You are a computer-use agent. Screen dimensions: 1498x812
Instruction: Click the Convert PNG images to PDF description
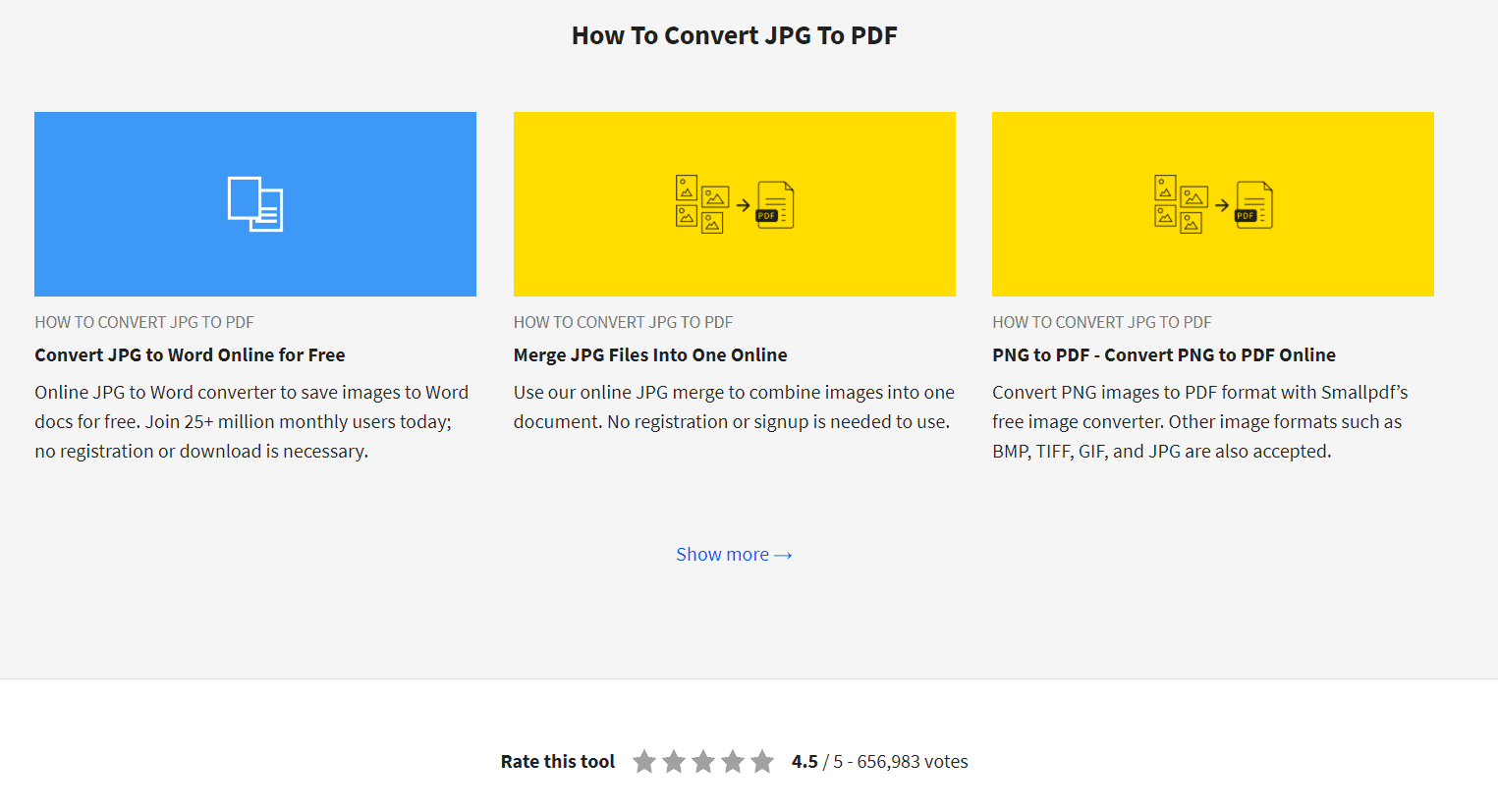(x=1200, y=421)
